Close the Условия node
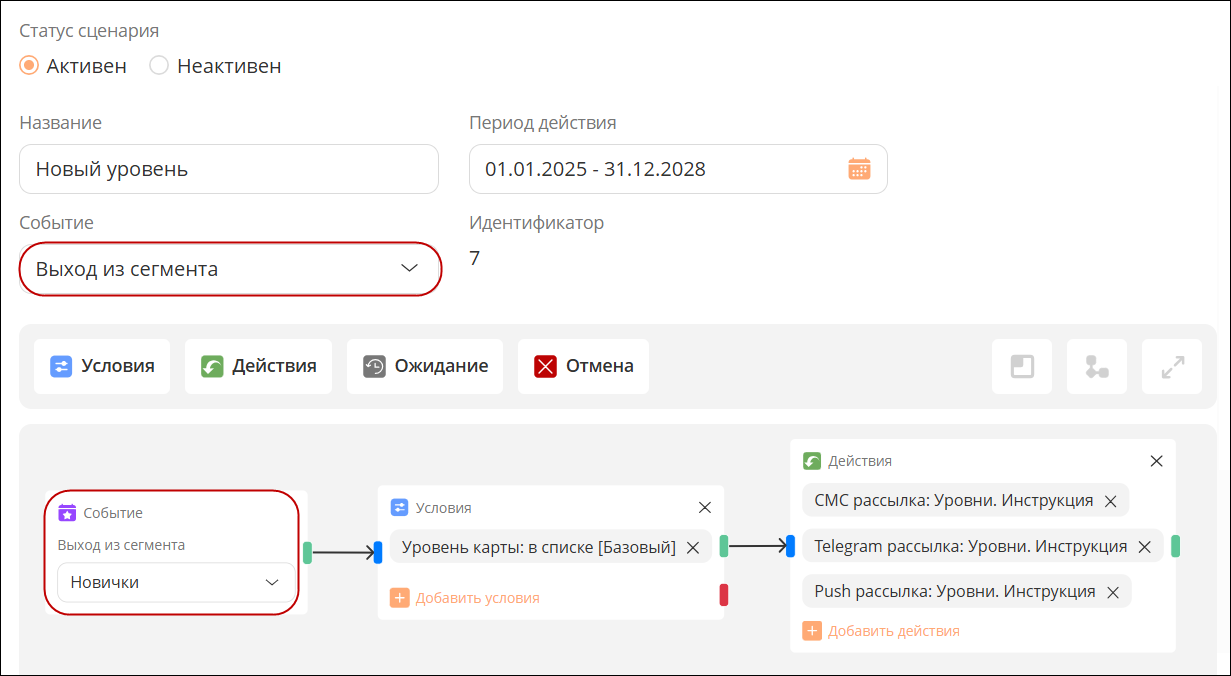Screen dimensions: 1231x676 705,508
